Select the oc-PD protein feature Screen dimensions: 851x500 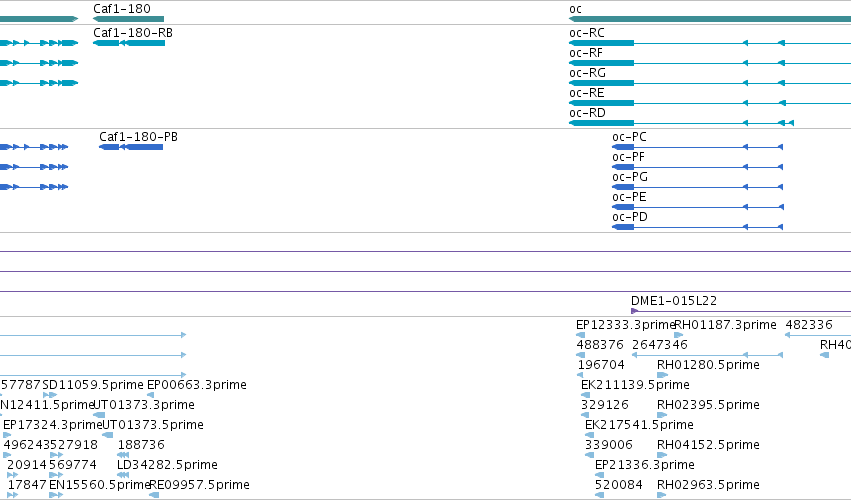(697, 227)
